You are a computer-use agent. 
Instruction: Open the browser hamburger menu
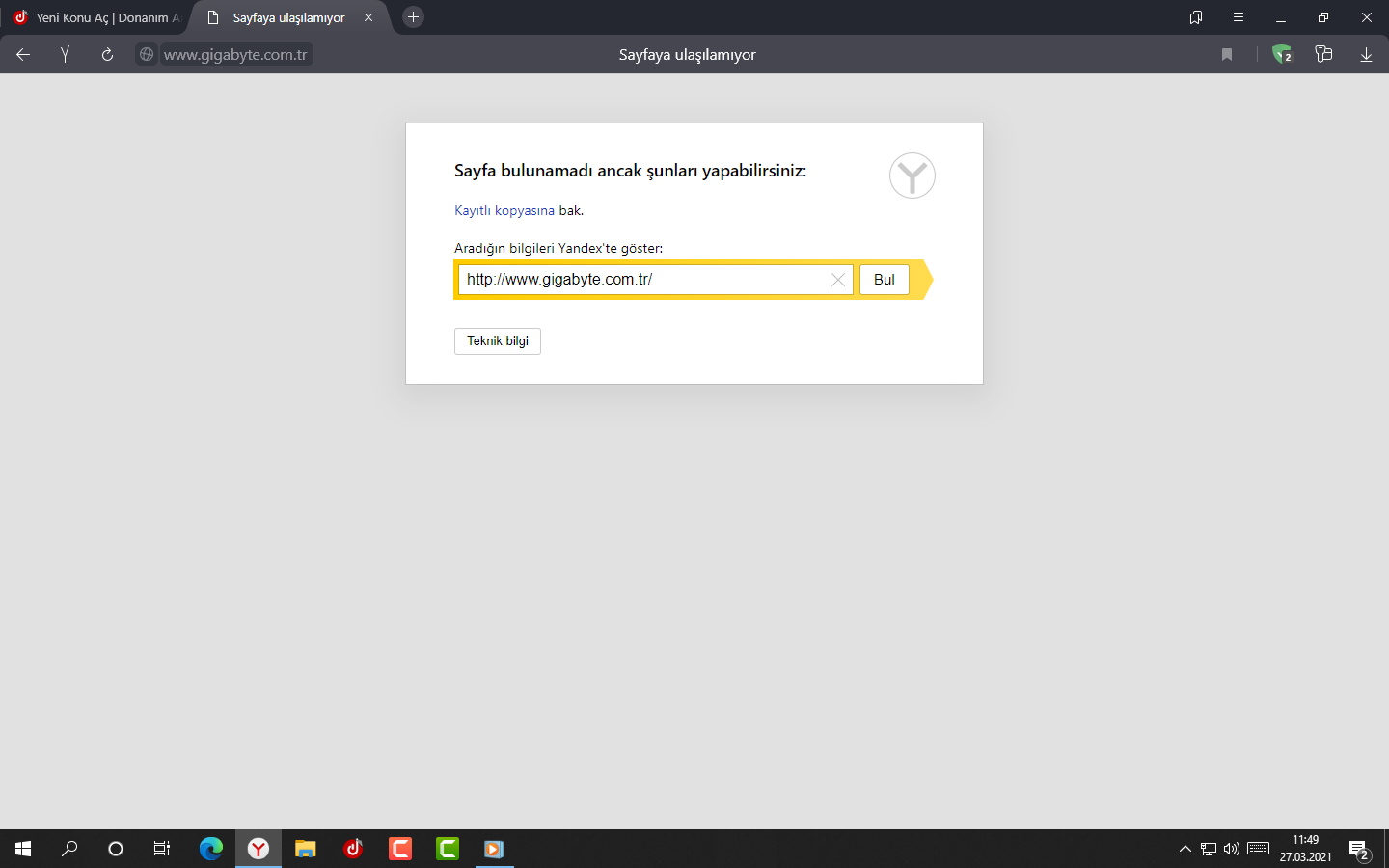[1239, 17]
